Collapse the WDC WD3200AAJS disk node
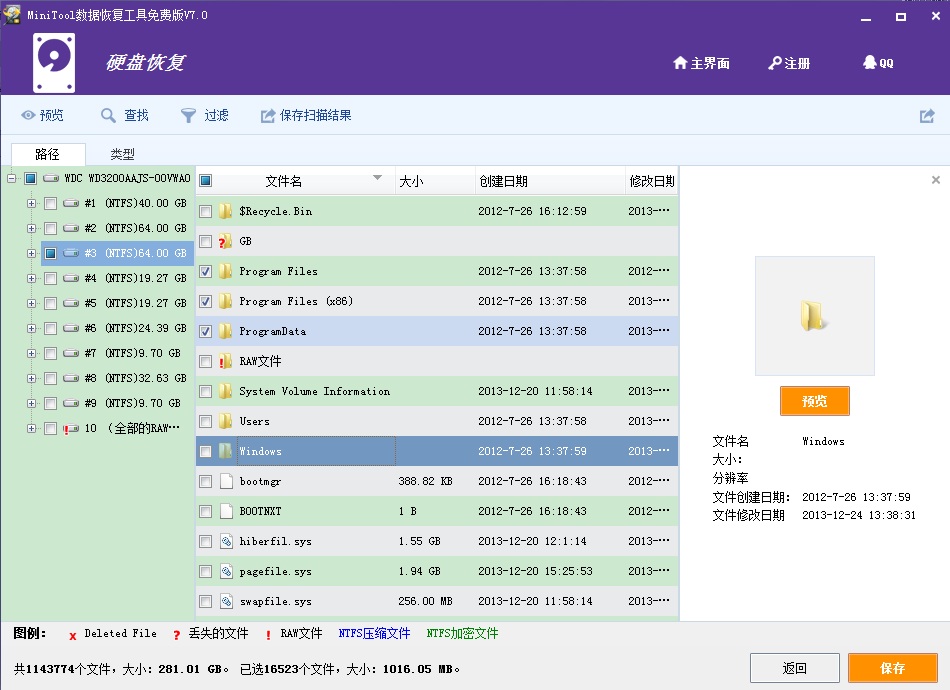The height and width of the screenshot is (690, 950). (12, 178)
